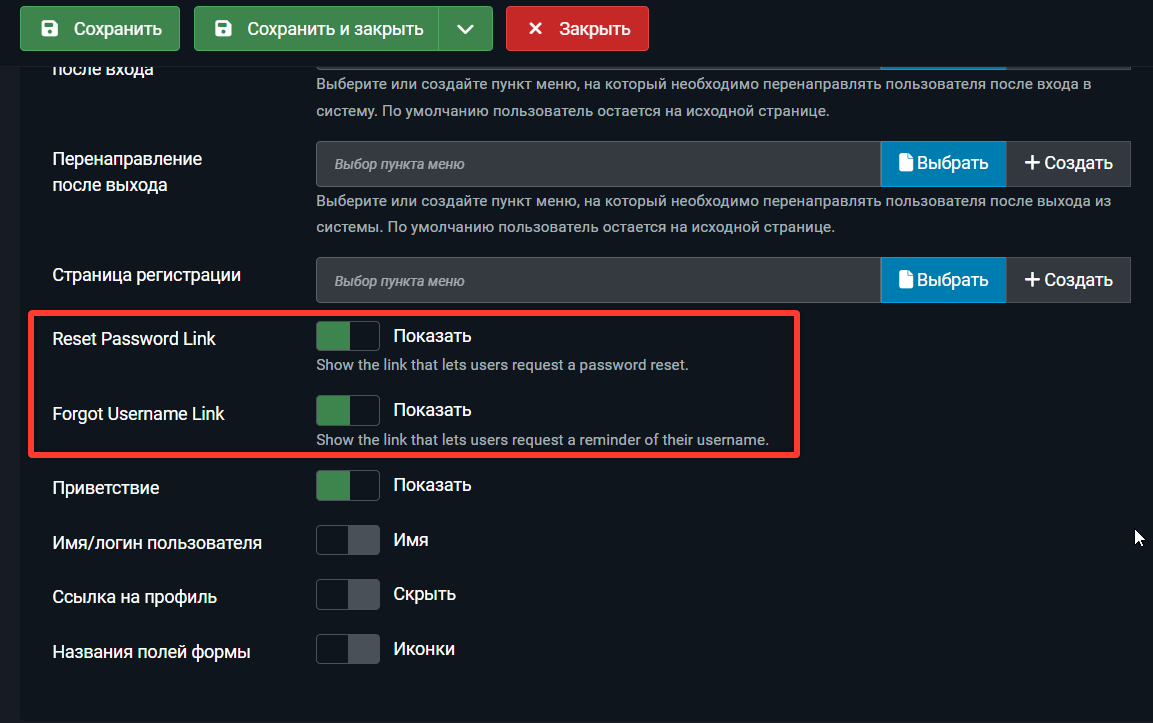Click the Названия полей формы label

tap(151, 652)
